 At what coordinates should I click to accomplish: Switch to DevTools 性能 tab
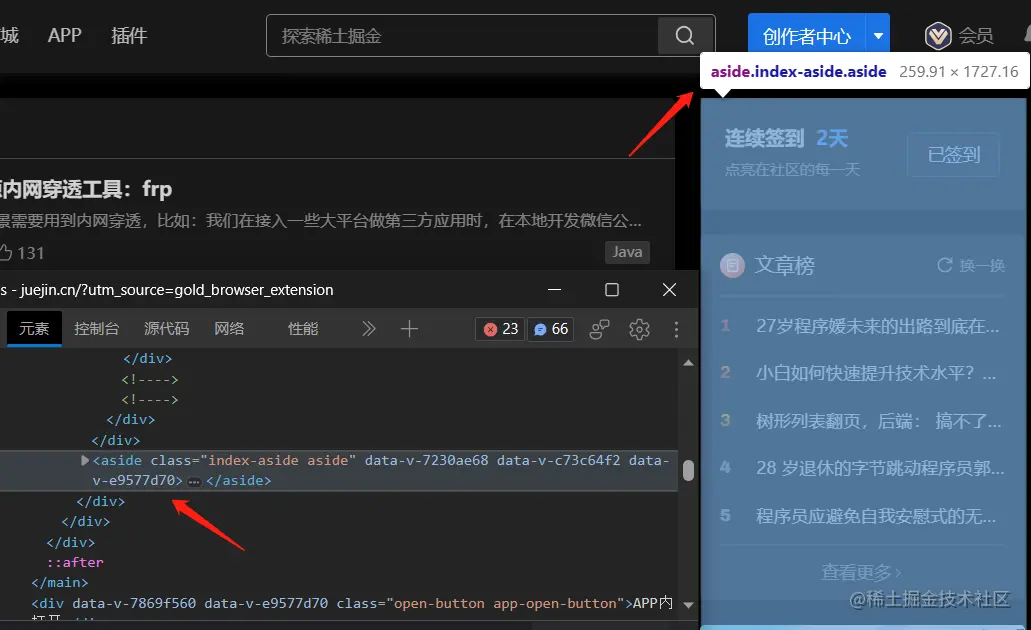pyautogui.click(x=303, y=328)
